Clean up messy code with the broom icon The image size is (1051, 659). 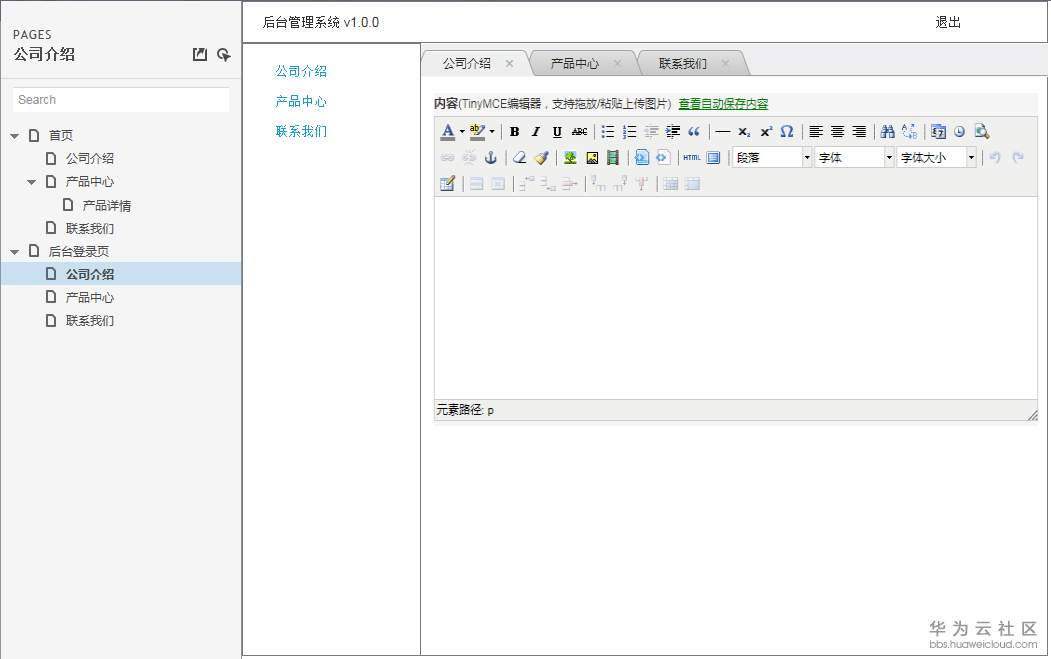[541, 158]
